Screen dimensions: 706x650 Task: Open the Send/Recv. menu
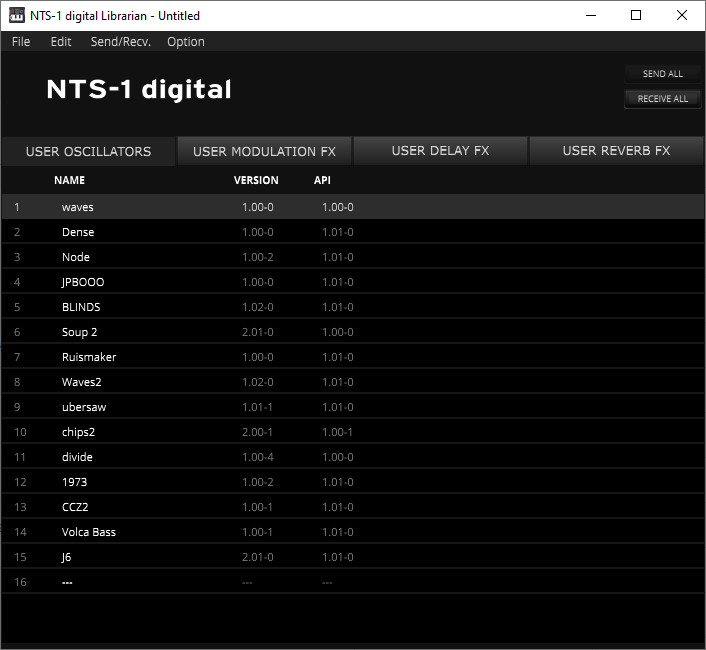[x=121, y=42]
